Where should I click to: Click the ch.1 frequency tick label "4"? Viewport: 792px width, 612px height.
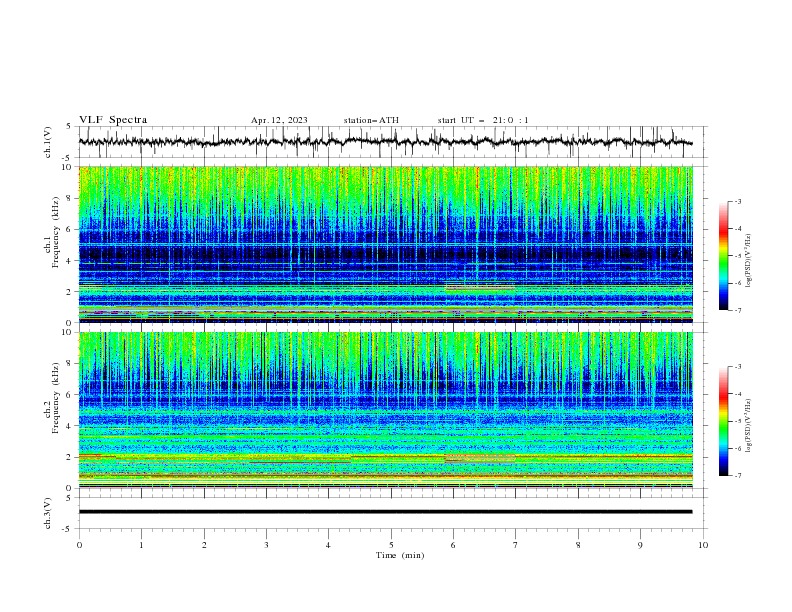[71, 261]
